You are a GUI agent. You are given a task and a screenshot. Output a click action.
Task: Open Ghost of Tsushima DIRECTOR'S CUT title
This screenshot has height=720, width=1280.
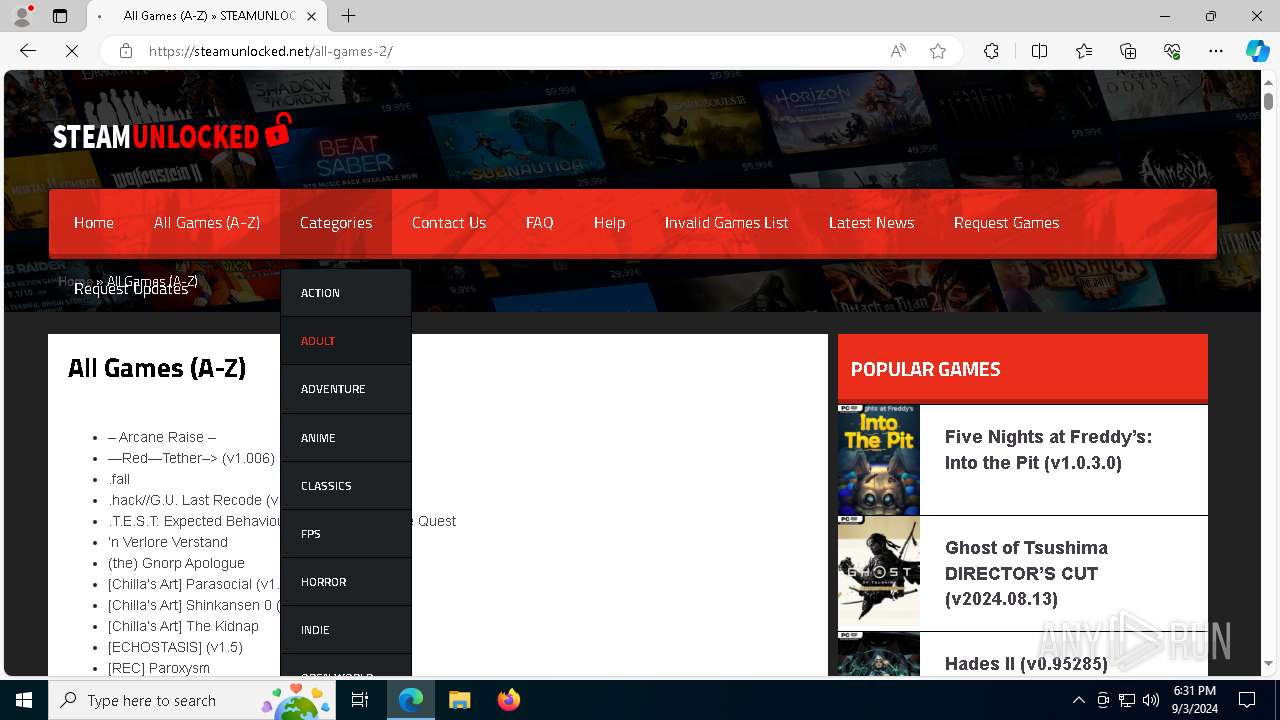coord(1026,573)
